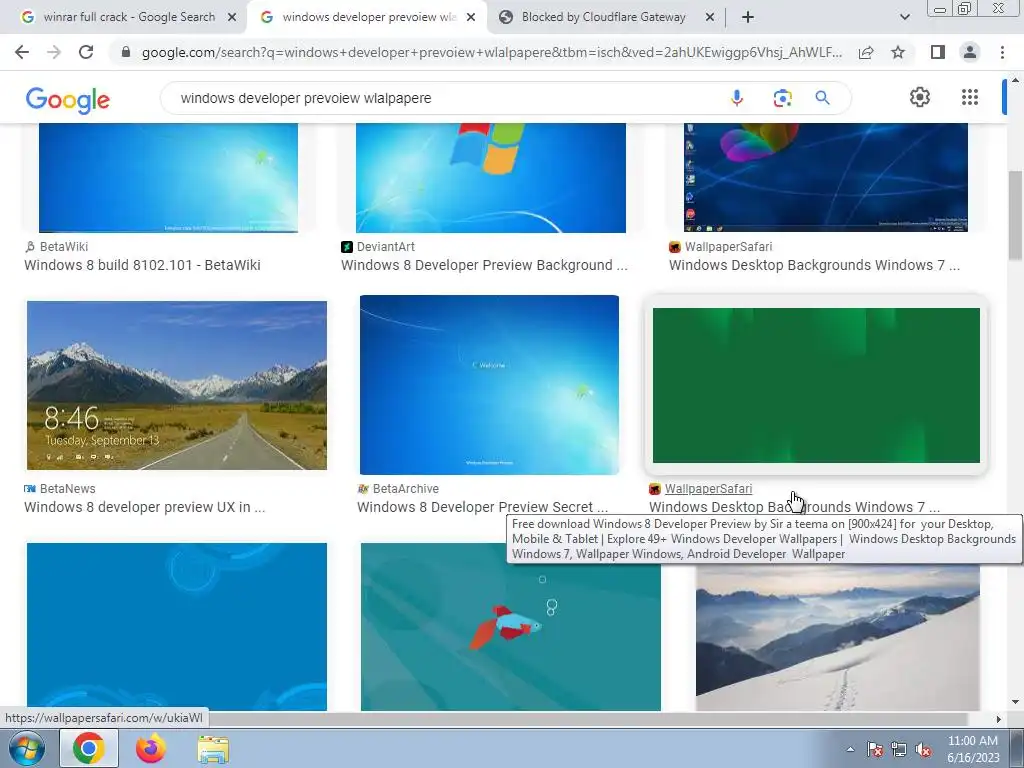
Task: Expand the tab search dropdown arrow
Action: [x=904, y=17]
